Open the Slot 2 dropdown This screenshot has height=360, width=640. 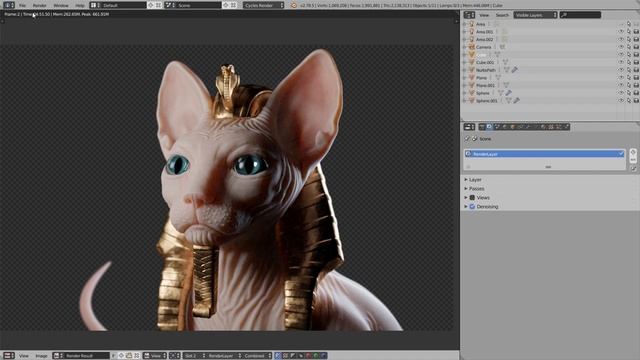pos(195,356)
